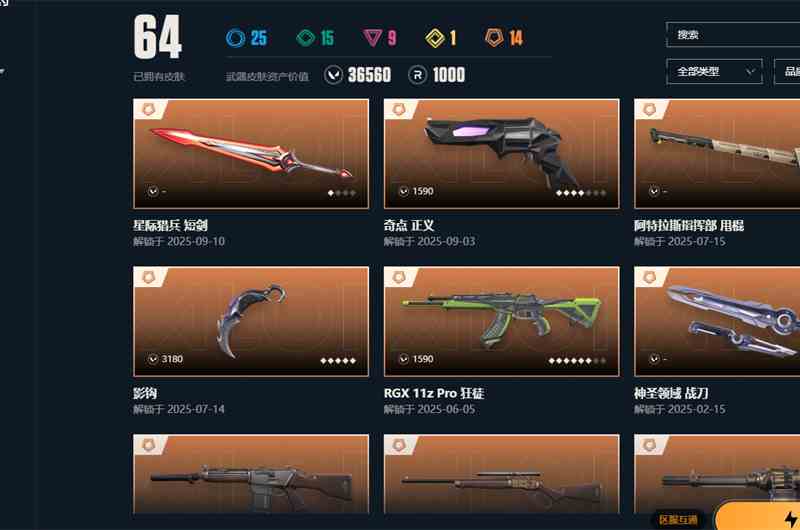
Task: Click the orange pentagon rarity icon showing 14
Action: pos(494,37)
